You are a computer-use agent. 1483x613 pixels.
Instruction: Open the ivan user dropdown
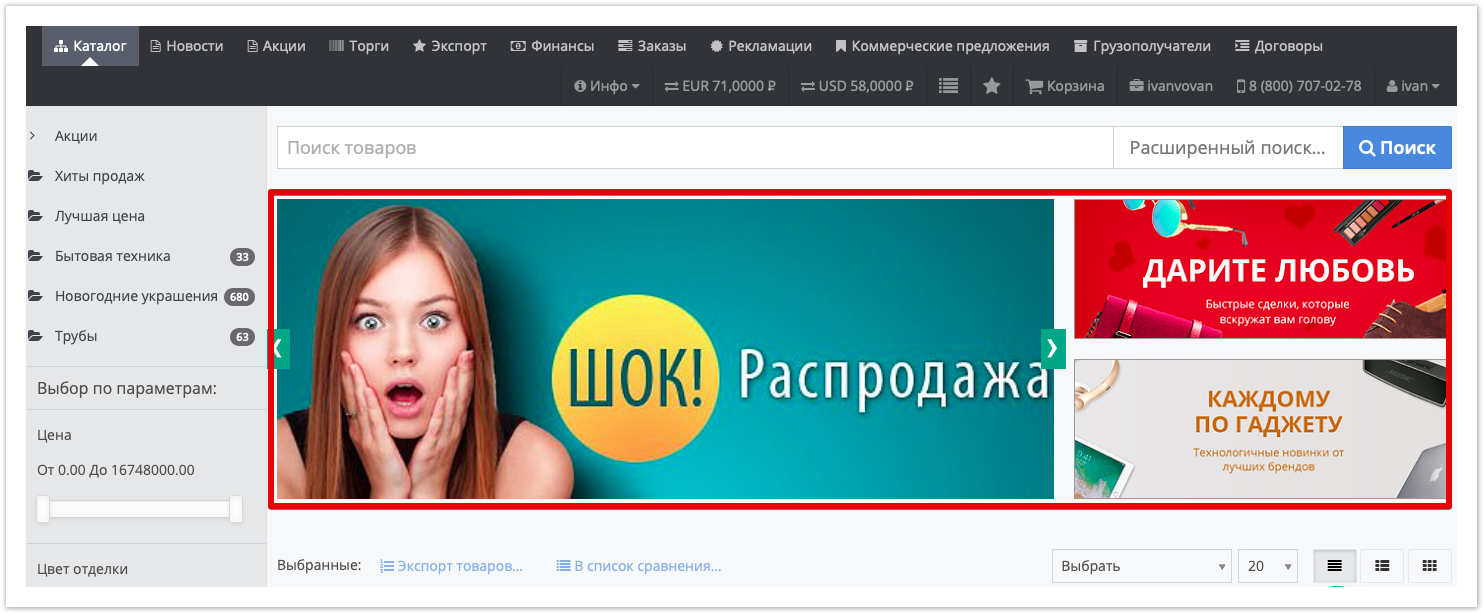point(1413,86)
